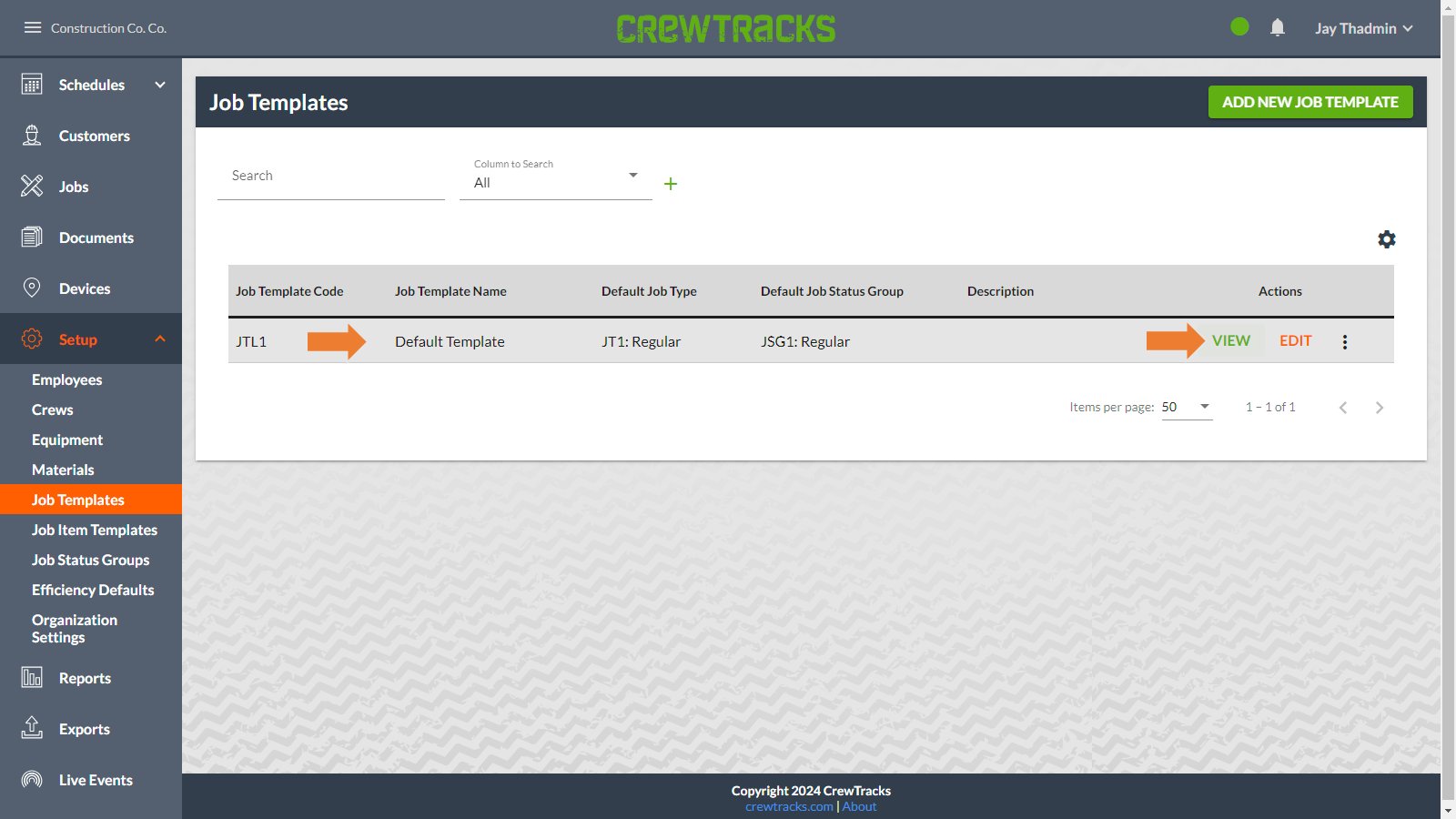The image size is (1456, 819).
Task: Open Efficiency Defaults under Setup
Action: pyautogui.click(x=93, y=590)
